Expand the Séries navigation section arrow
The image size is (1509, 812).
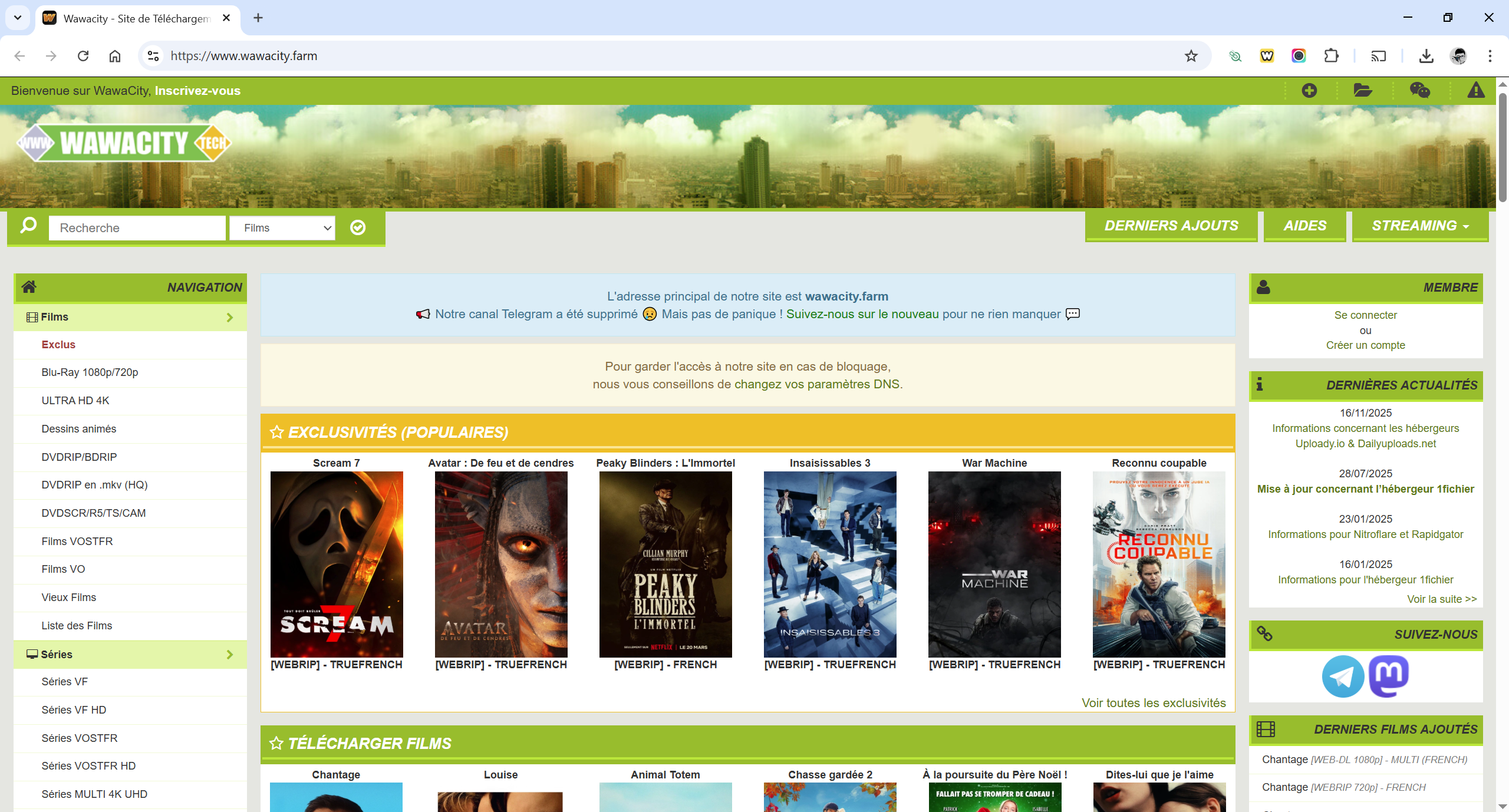(230, 655)
